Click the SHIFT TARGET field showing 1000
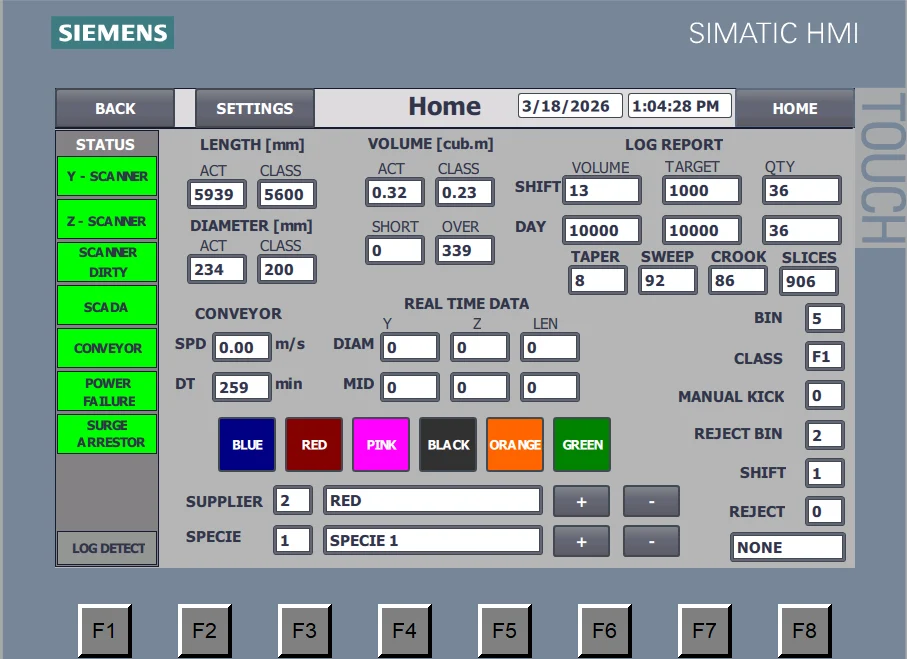This screenshot has height=659, width=907. [x=701, y=190]
